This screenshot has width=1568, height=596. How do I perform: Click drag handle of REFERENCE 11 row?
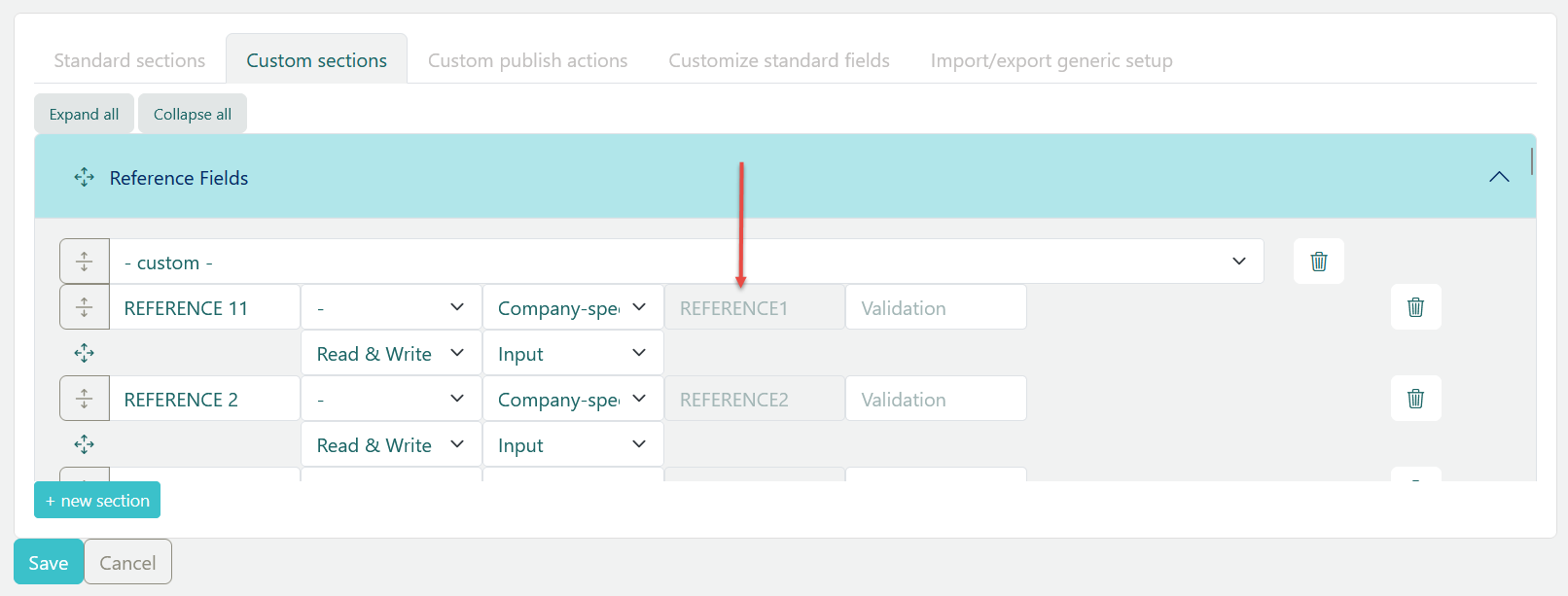(85, 307)
